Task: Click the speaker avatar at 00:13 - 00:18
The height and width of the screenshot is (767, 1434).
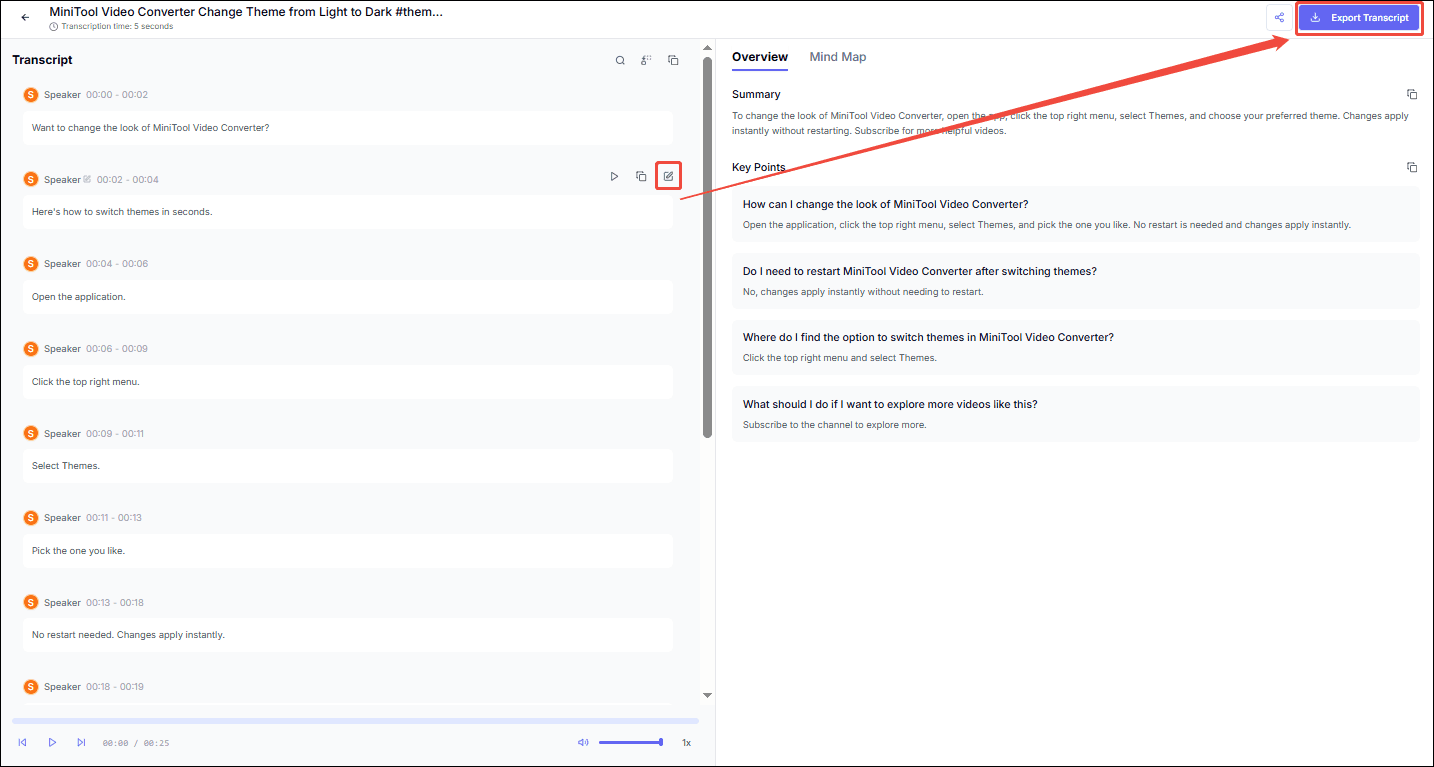Action: click(31, 603)
